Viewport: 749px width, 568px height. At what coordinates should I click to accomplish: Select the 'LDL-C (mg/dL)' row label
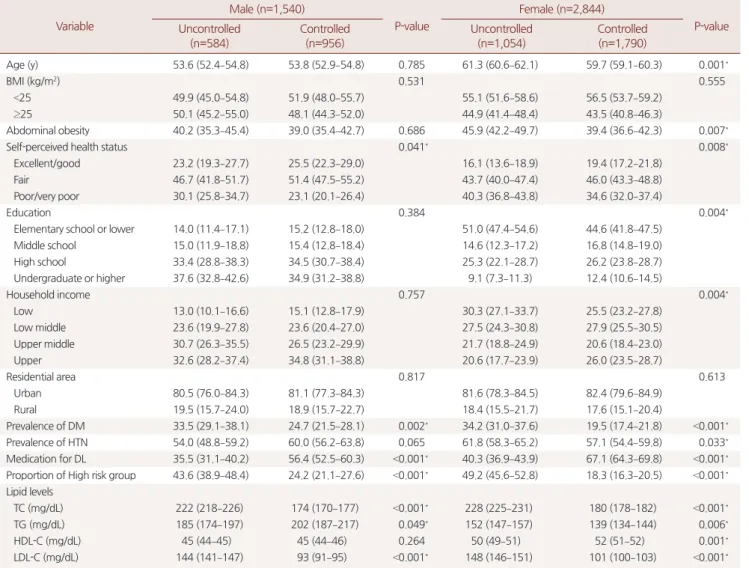coord(46,557)
